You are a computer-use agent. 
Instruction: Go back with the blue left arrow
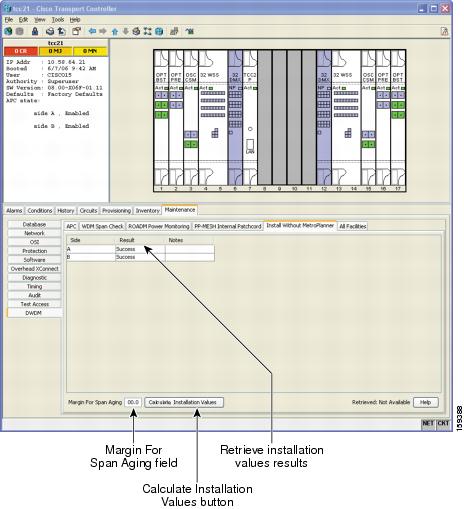coord(92,31)
